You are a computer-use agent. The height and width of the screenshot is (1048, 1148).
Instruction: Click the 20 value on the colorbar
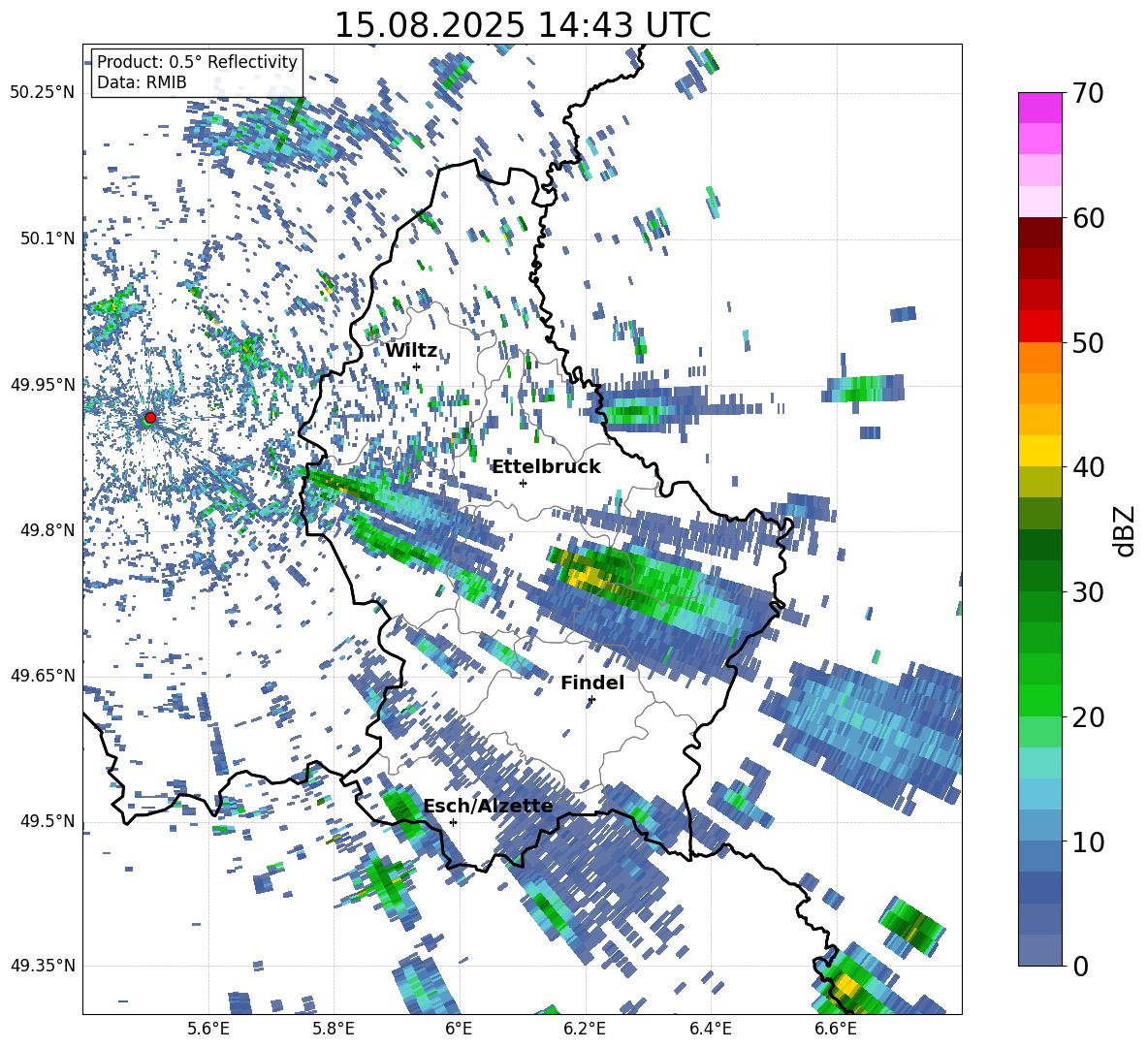1087,717
